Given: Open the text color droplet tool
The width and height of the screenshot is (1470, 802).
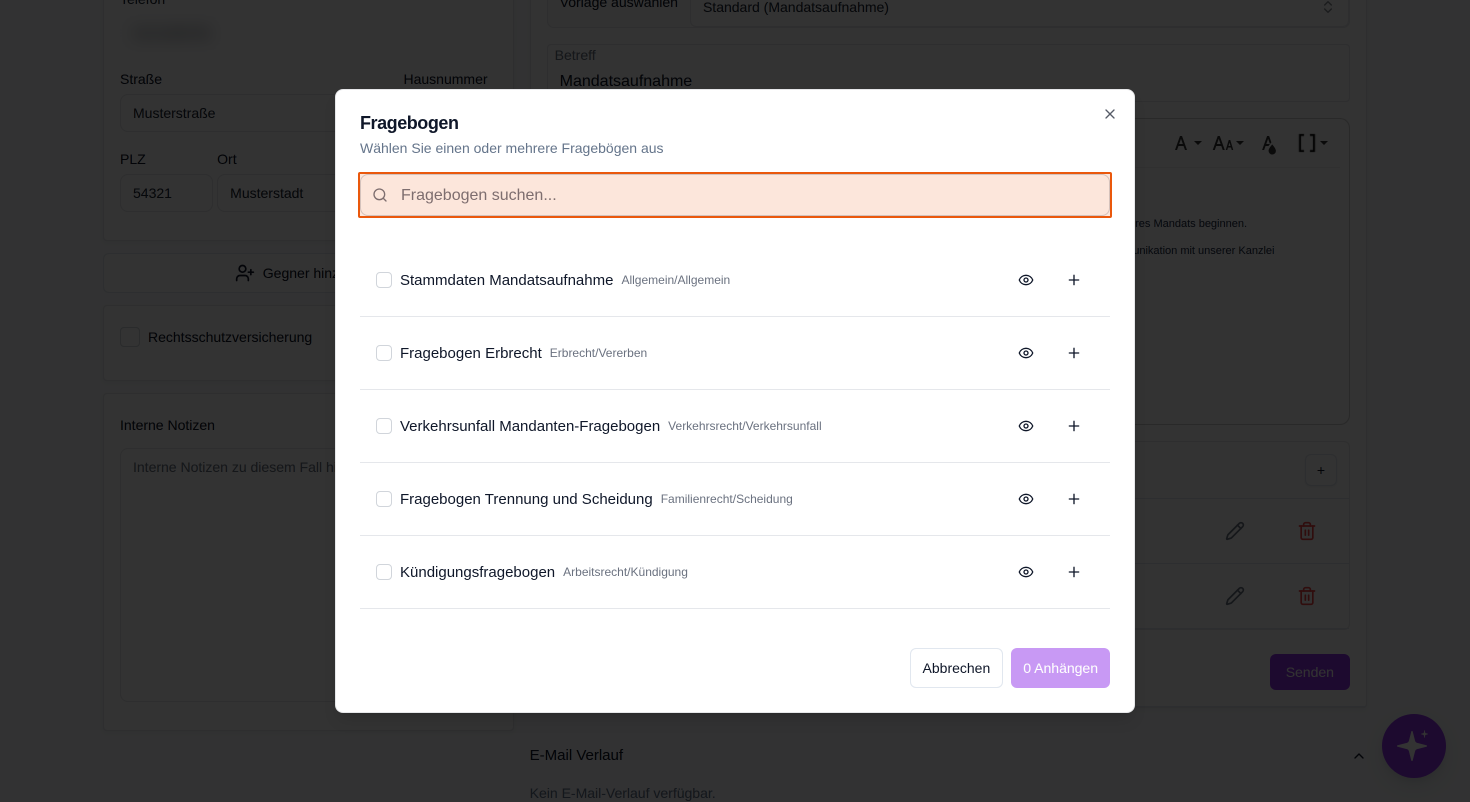Looking at the screenshot, I should tap(1268, 145).
